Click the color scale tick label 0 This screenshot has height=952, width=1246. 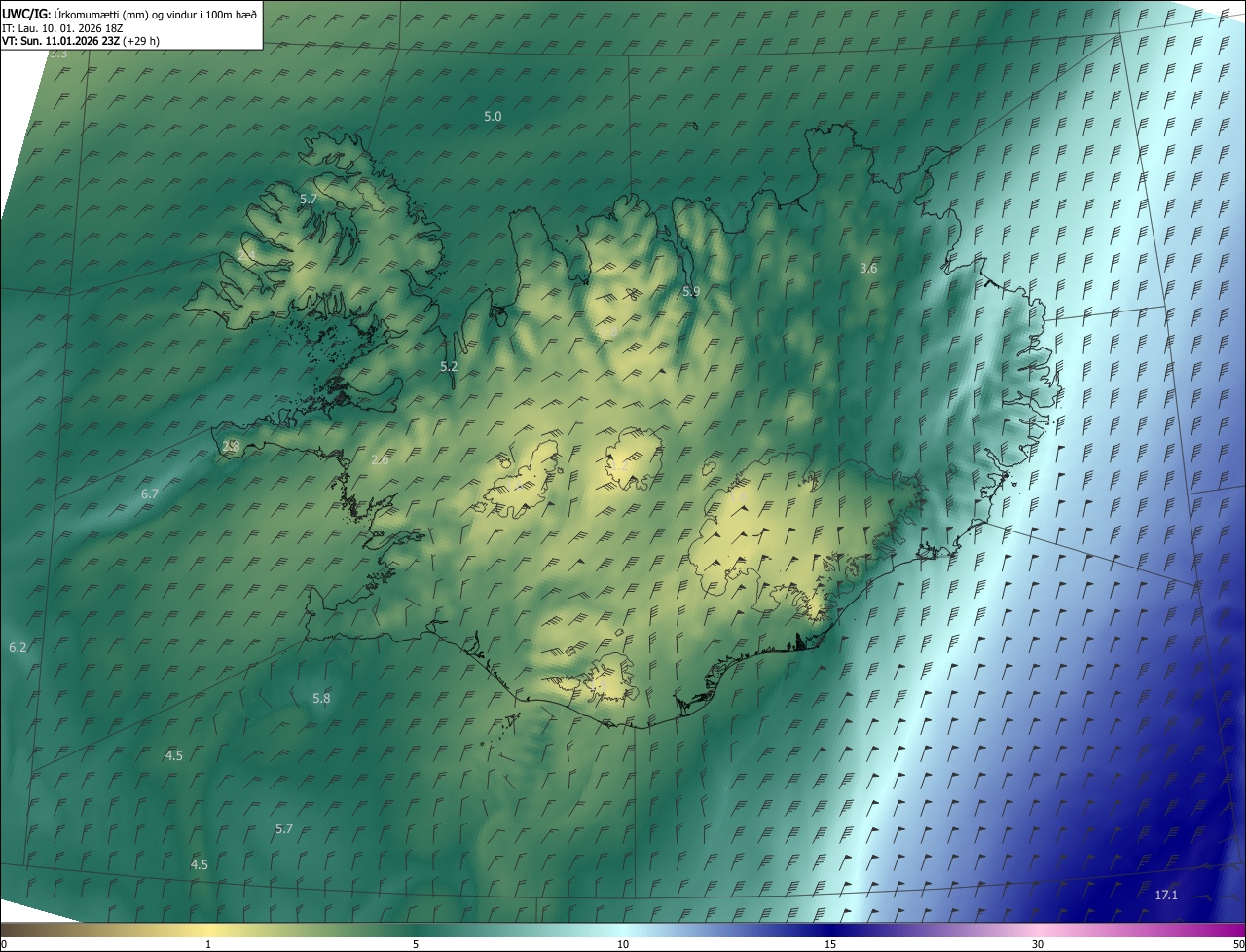[4, 945]
